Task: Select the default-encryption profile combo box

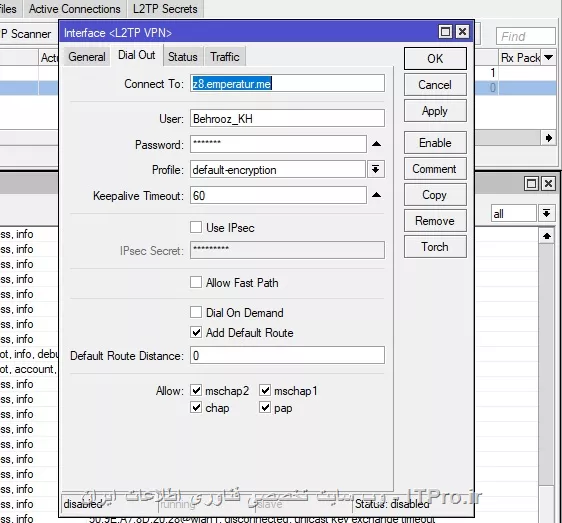Action: pos(278,169)
